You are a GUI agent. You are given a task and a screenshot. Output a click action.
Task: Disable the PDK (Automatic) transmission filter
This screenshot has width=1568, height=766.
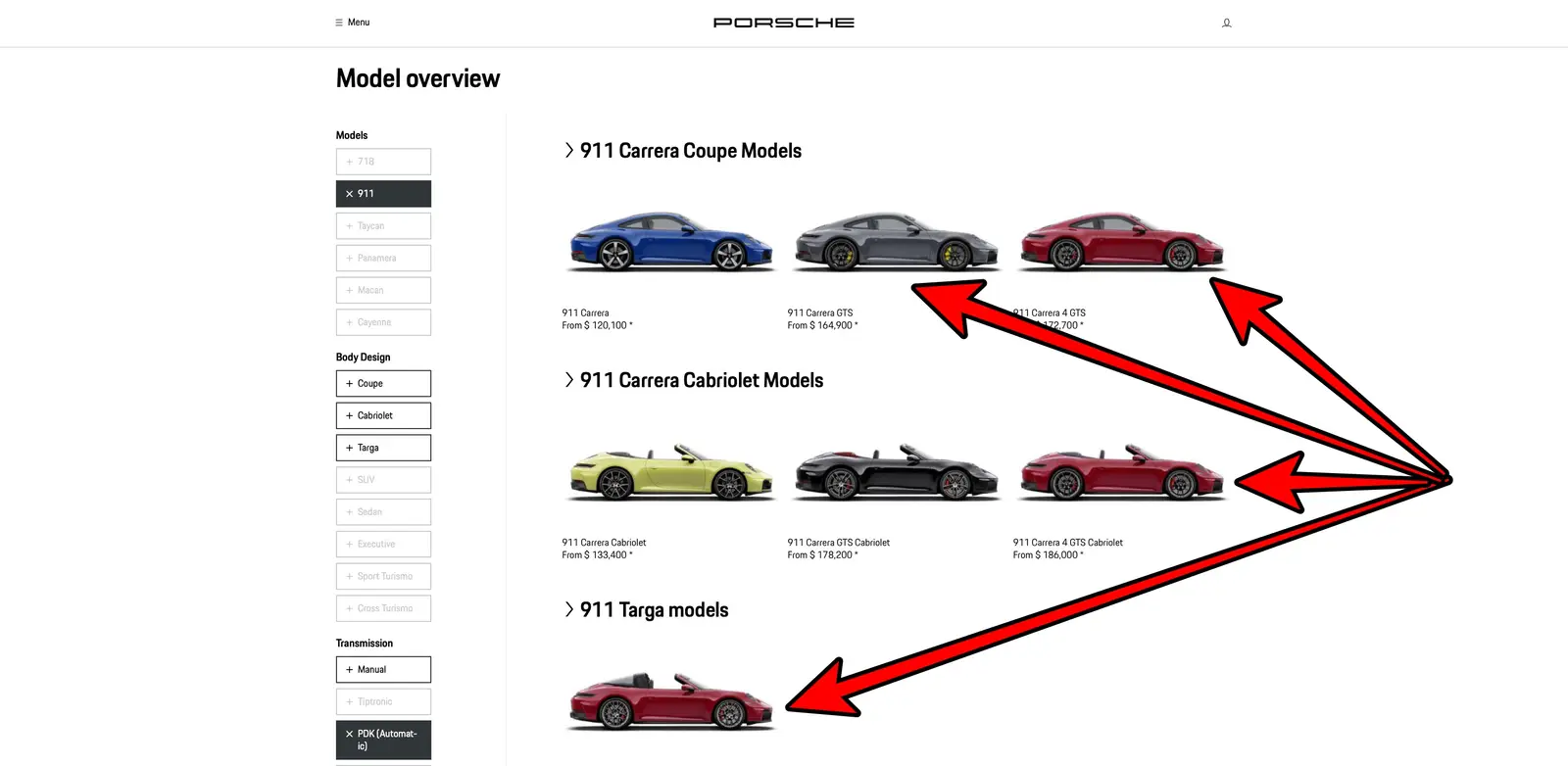[383, 740]
